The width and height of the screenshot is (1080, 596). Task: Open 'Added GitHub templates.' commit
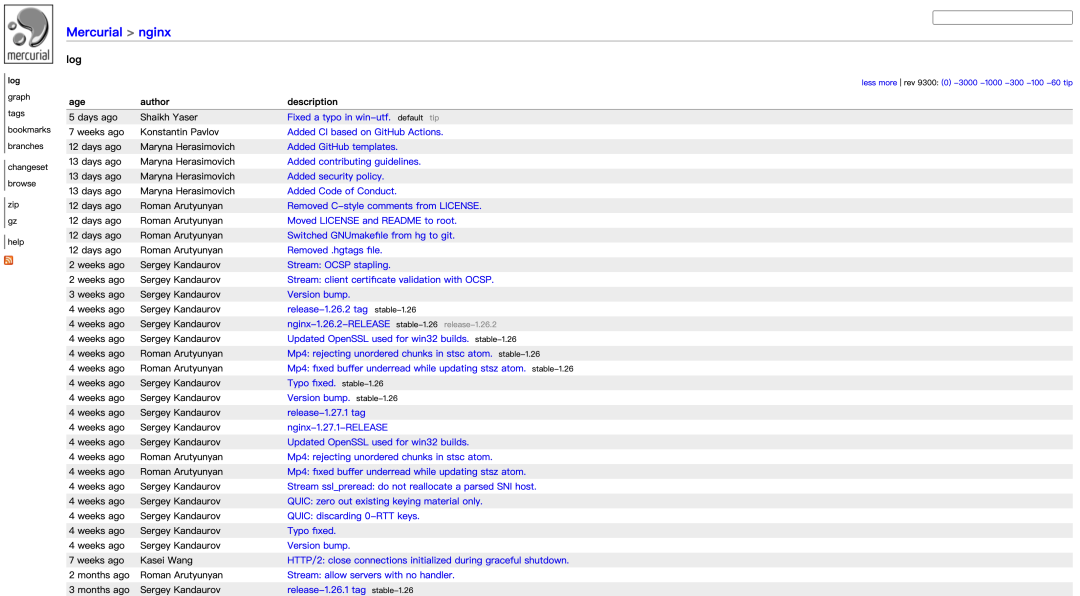(x=342, y=147)
